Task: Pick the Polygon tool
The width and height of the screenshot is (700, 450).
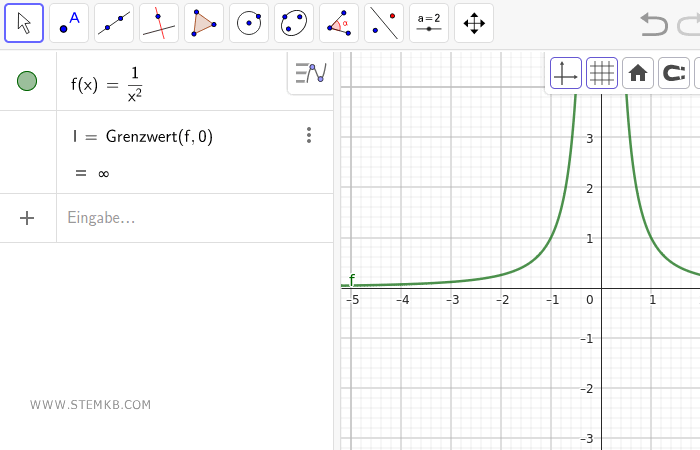Action: pos(204,23)
